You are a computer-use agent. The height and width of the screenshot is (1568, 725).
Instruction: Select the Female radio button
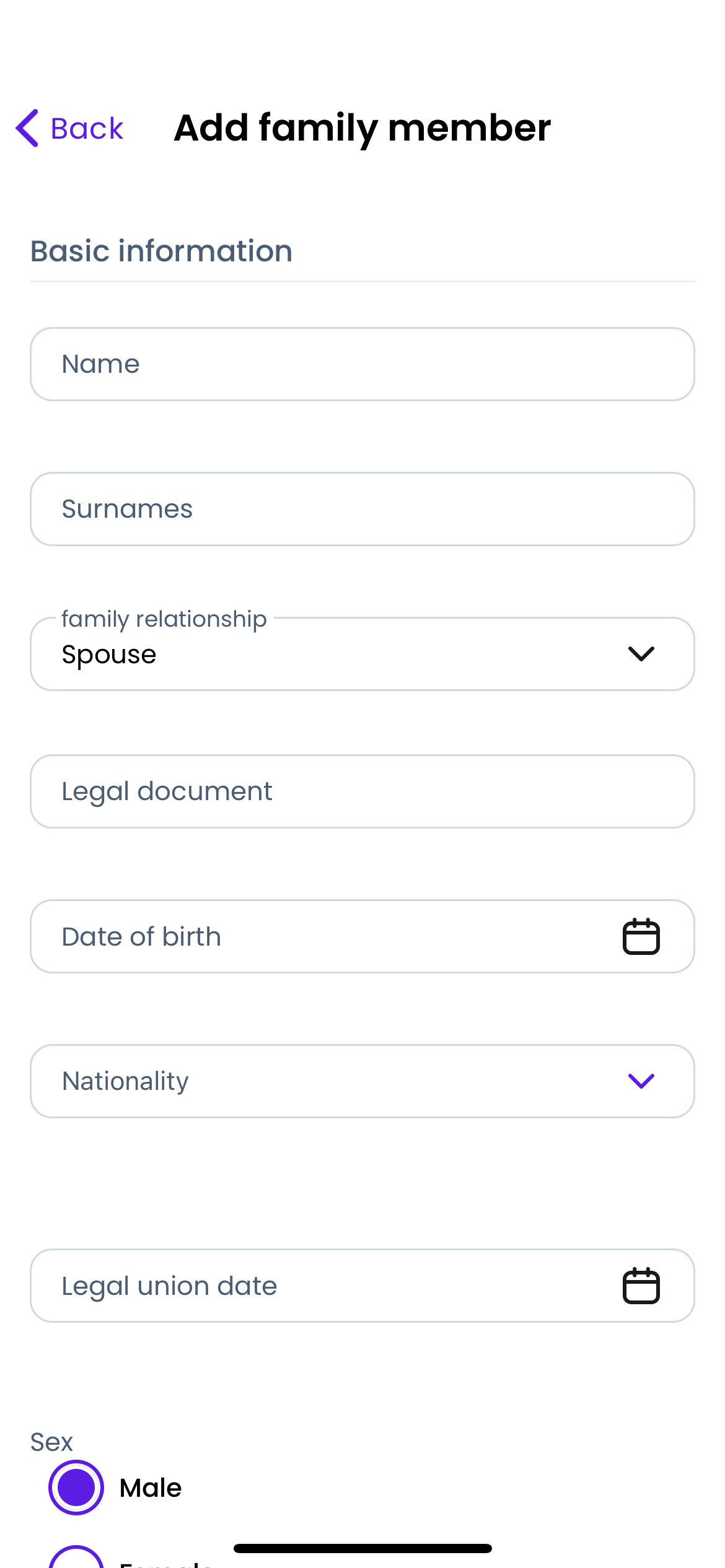pyautogui.click(x=76, y=1558)
